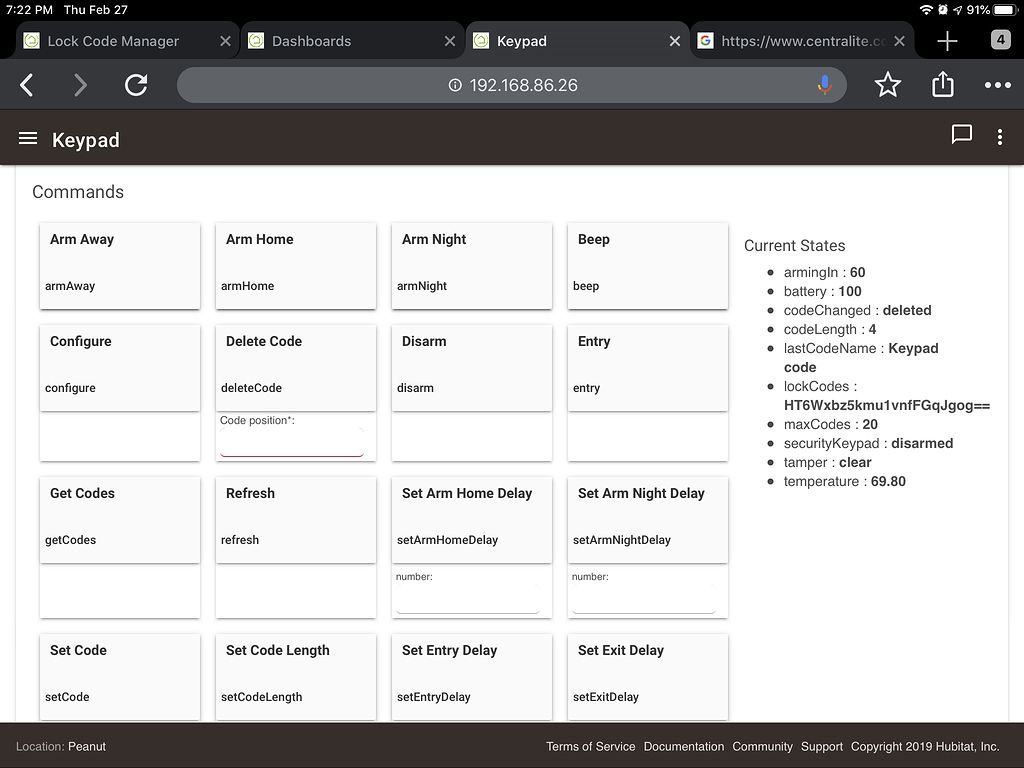This screenshot has height=768, width=1024.
Task: Click the Set Arm Night Delay button
Action: 648,520
